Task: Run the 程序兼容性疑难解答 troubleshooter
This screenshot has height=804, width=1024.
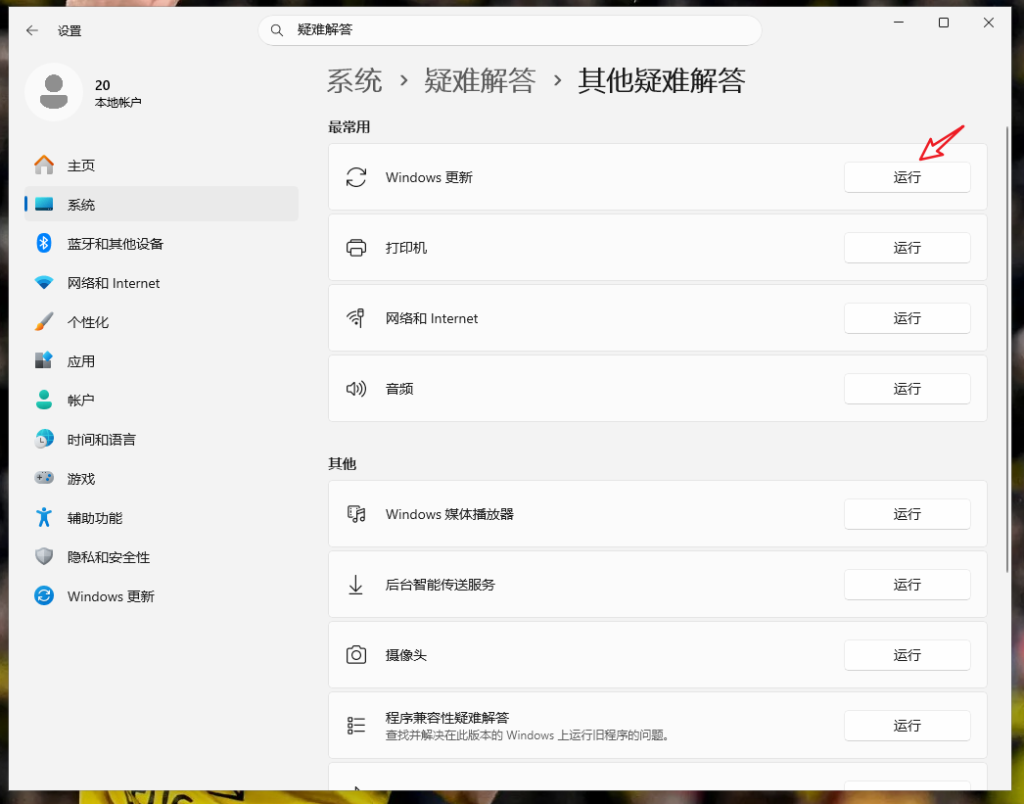Action: (907, 726)
